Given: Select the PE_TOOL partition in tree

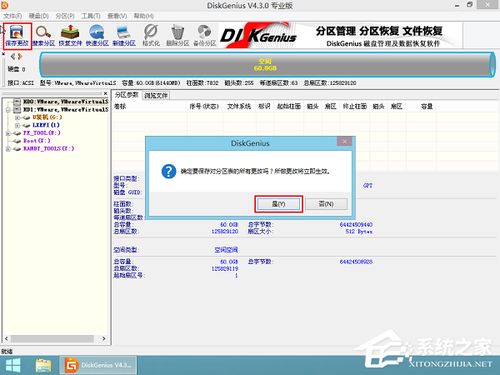Looking at the screenshot, I should click(42, 133).
